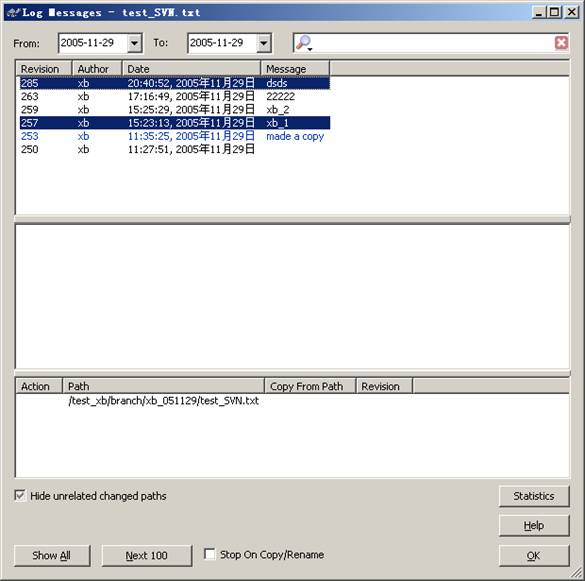
Task: Clear the filter with red X icon
Action: (x=561, y=43)
